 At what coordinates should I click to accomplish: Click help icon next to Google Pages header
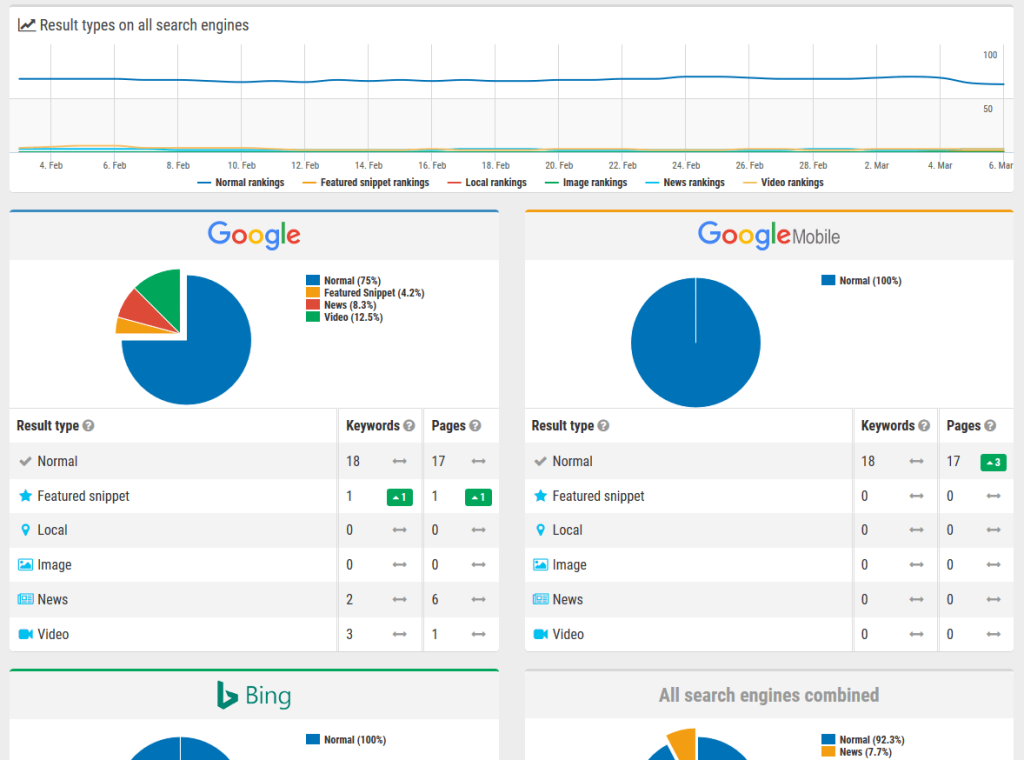(475, 426)
